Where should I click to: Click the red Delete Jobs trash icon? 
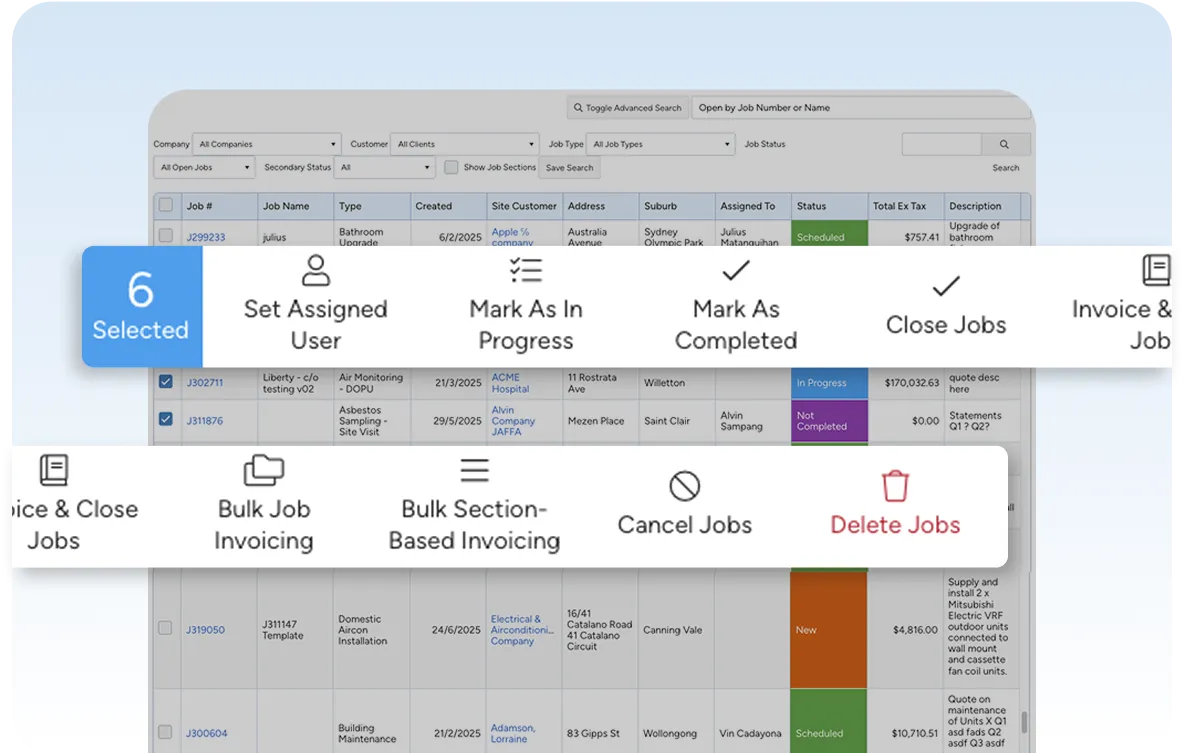coord(895,486)
